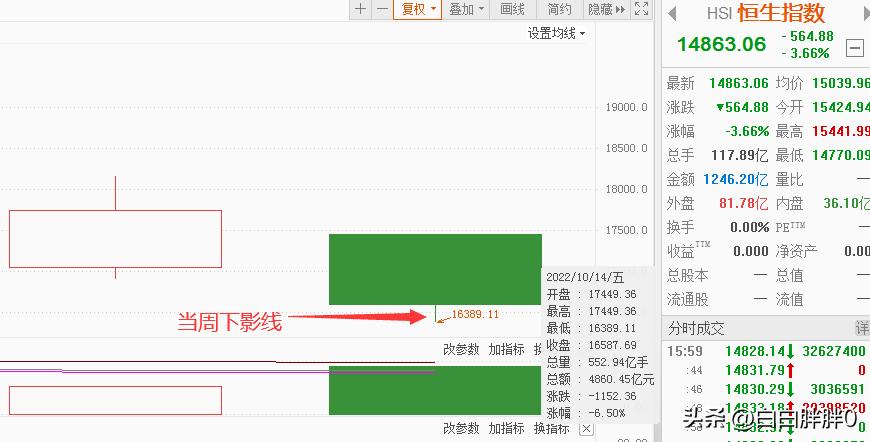Click 加指标 in the bottom indicator panel
The height and width of the screenshot is (442, 870).
pos(506,429)
